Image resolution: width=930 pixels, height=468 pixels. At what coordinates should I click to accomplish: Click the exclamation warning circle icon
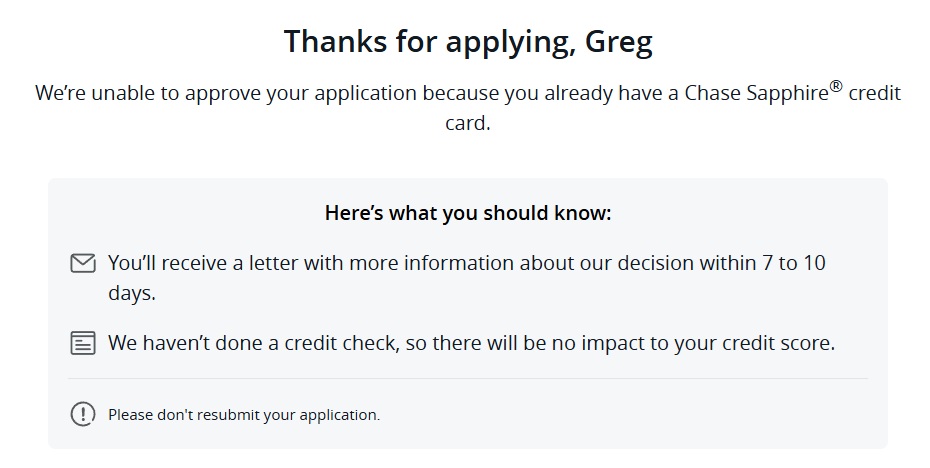[x=83, y=413]
